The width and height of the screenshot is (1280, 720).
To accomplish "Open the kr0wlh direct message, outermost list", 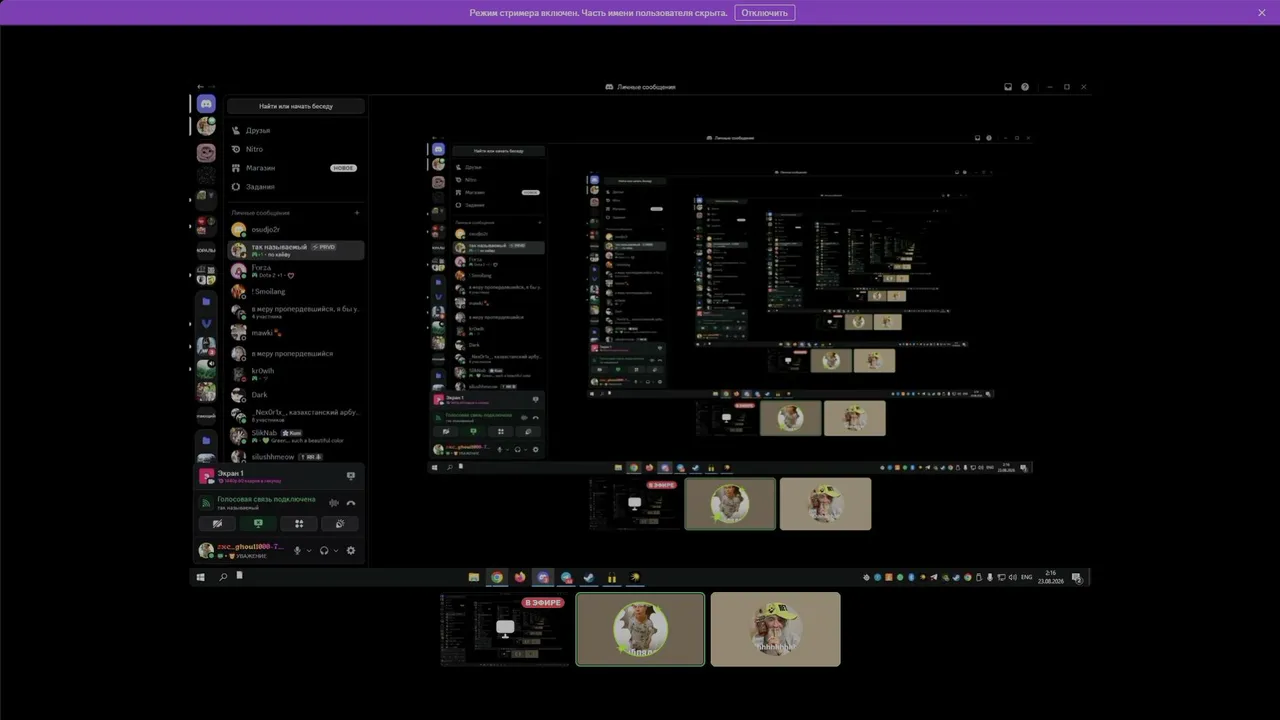I will [296, 374].
